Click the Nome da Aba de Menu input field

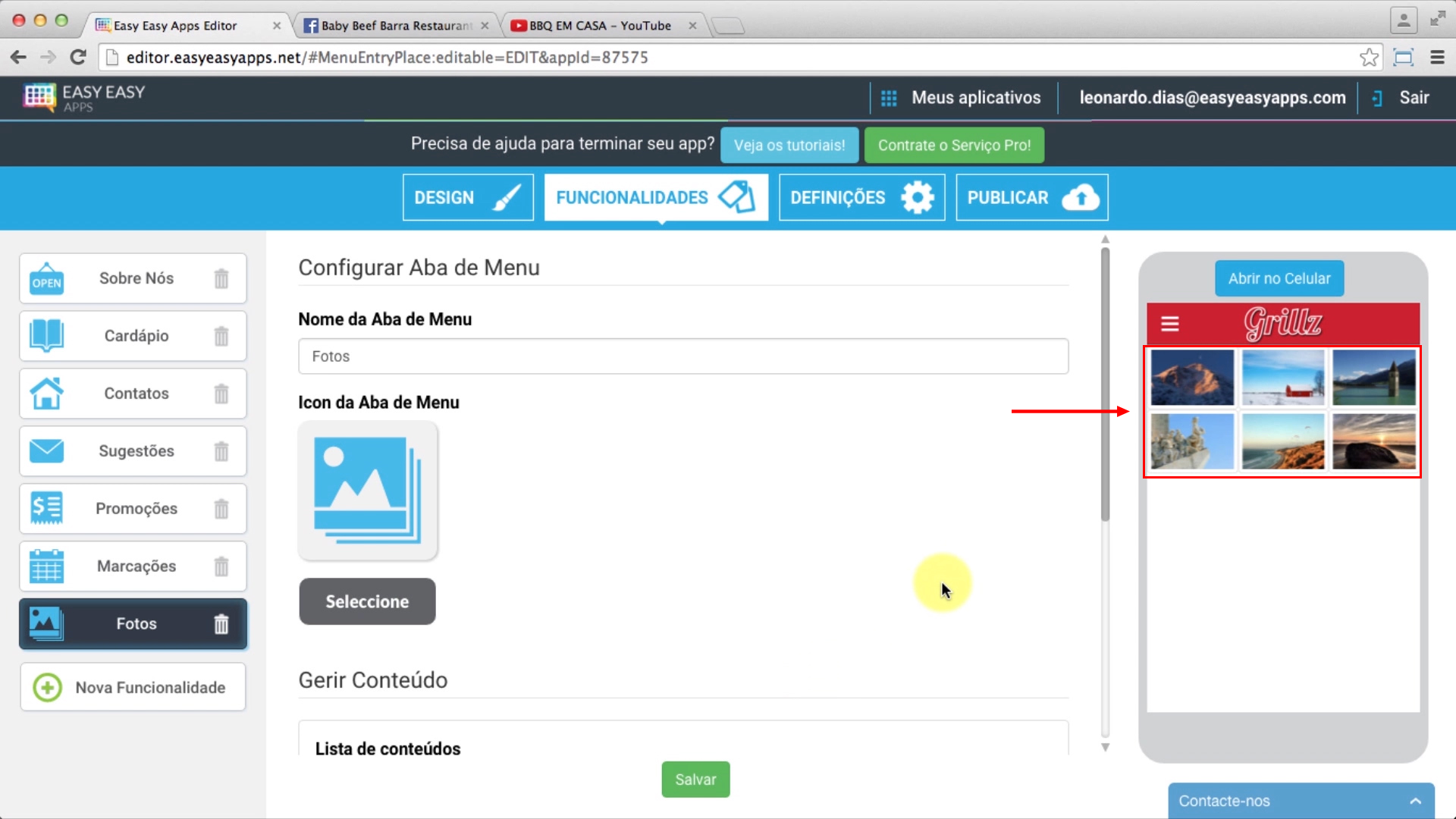coord(684,356)
